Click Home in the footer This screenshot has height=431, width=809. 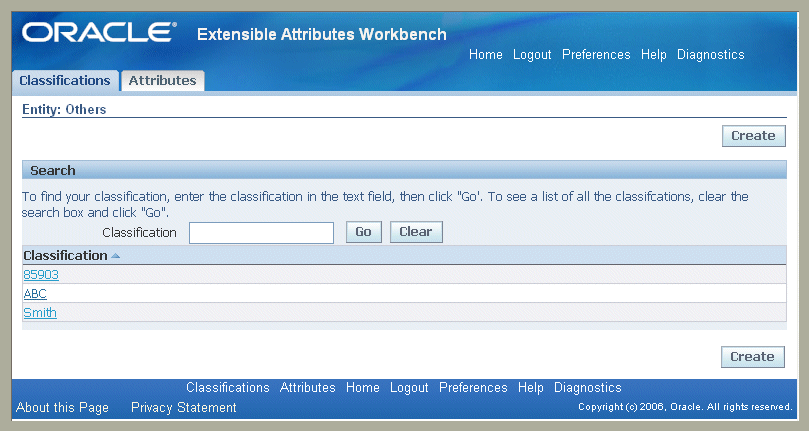pyautogui.click(x=363, y=388)
